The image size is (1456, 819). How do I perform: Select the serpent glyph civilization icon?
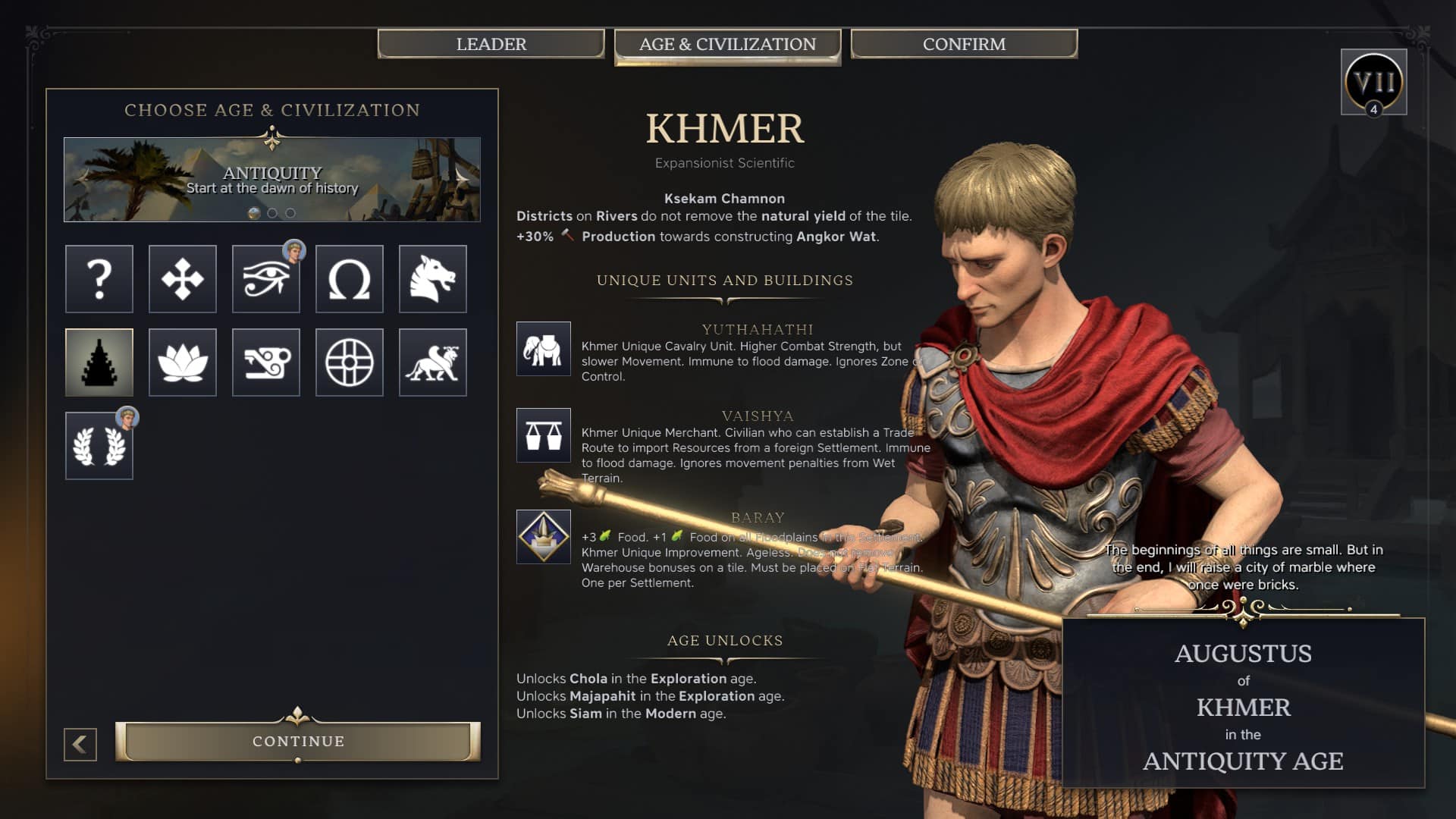coord(266,362)
